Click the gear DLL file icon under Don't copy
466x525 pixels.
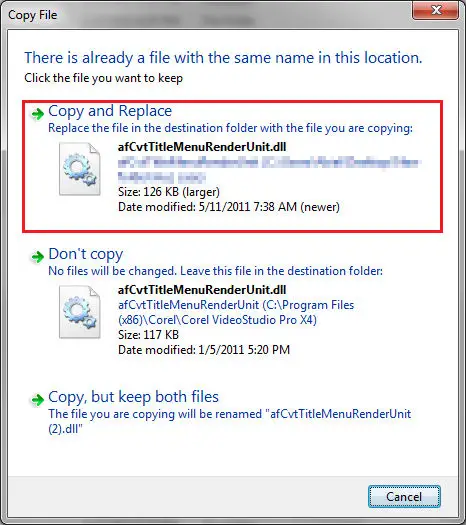(80, 312)
